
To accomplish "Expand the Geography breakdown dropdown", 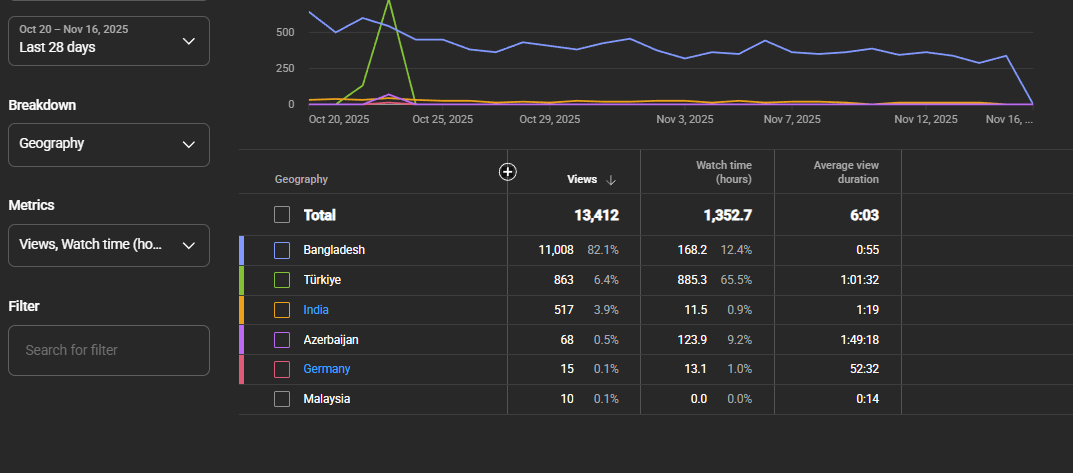I will [109, 144].
